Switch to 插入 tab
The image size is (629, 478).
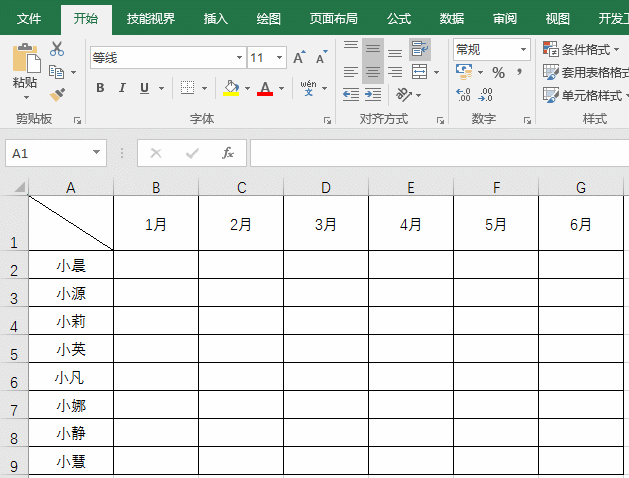point(215,18)
